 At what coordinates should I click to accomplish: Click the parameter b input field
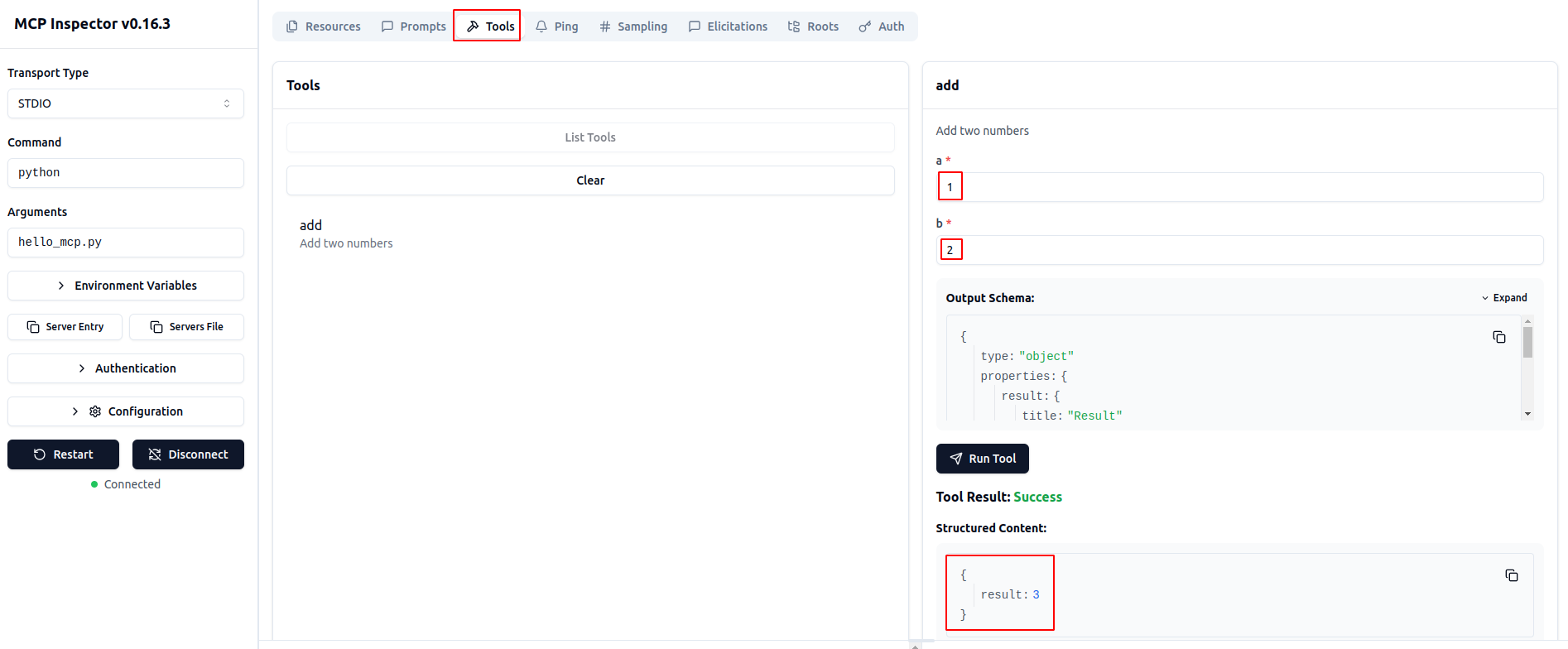(x=1239, y=250)
